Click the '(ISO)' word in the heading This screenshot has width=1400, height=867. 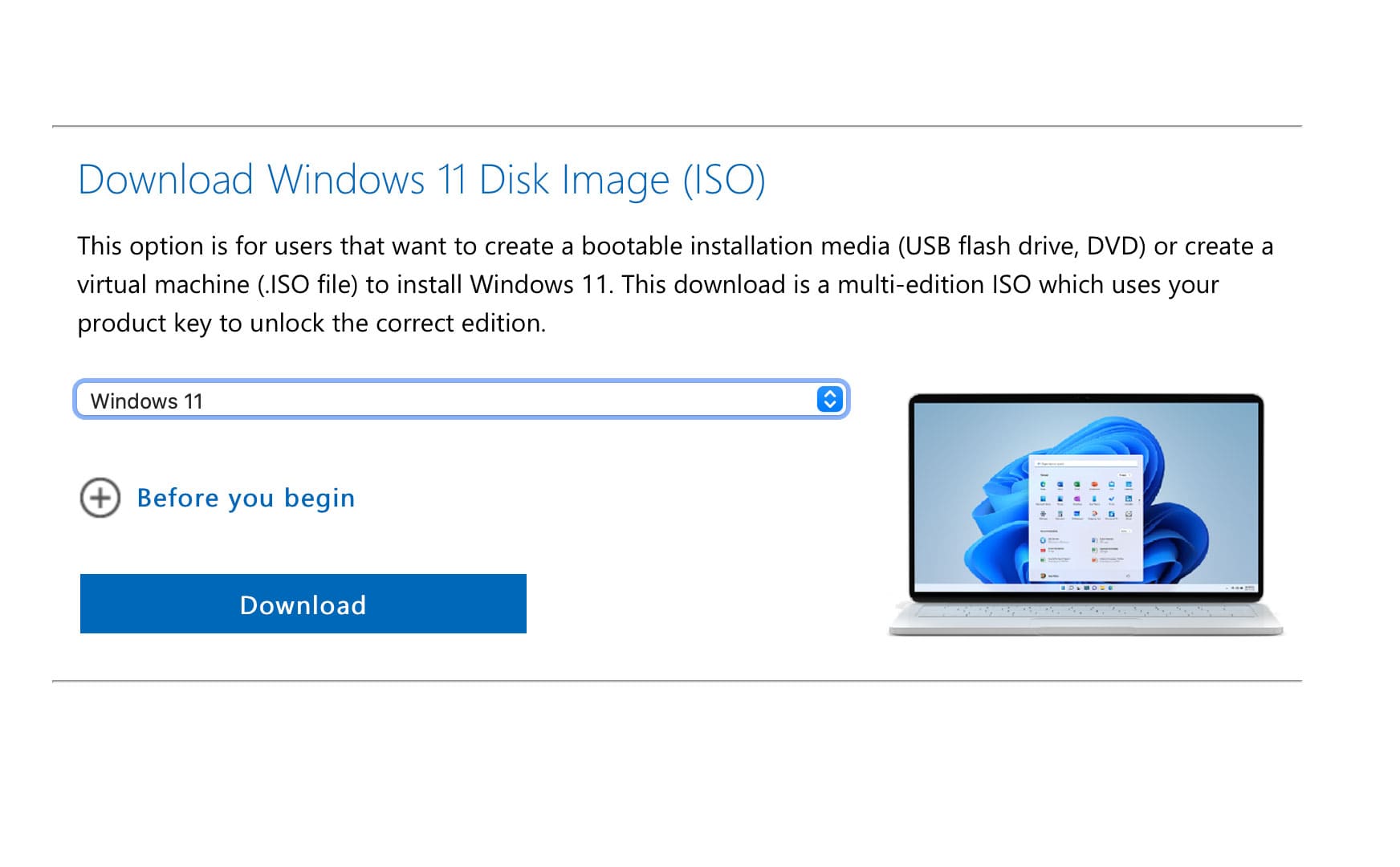pyautogui.click(x=724, y=179)
